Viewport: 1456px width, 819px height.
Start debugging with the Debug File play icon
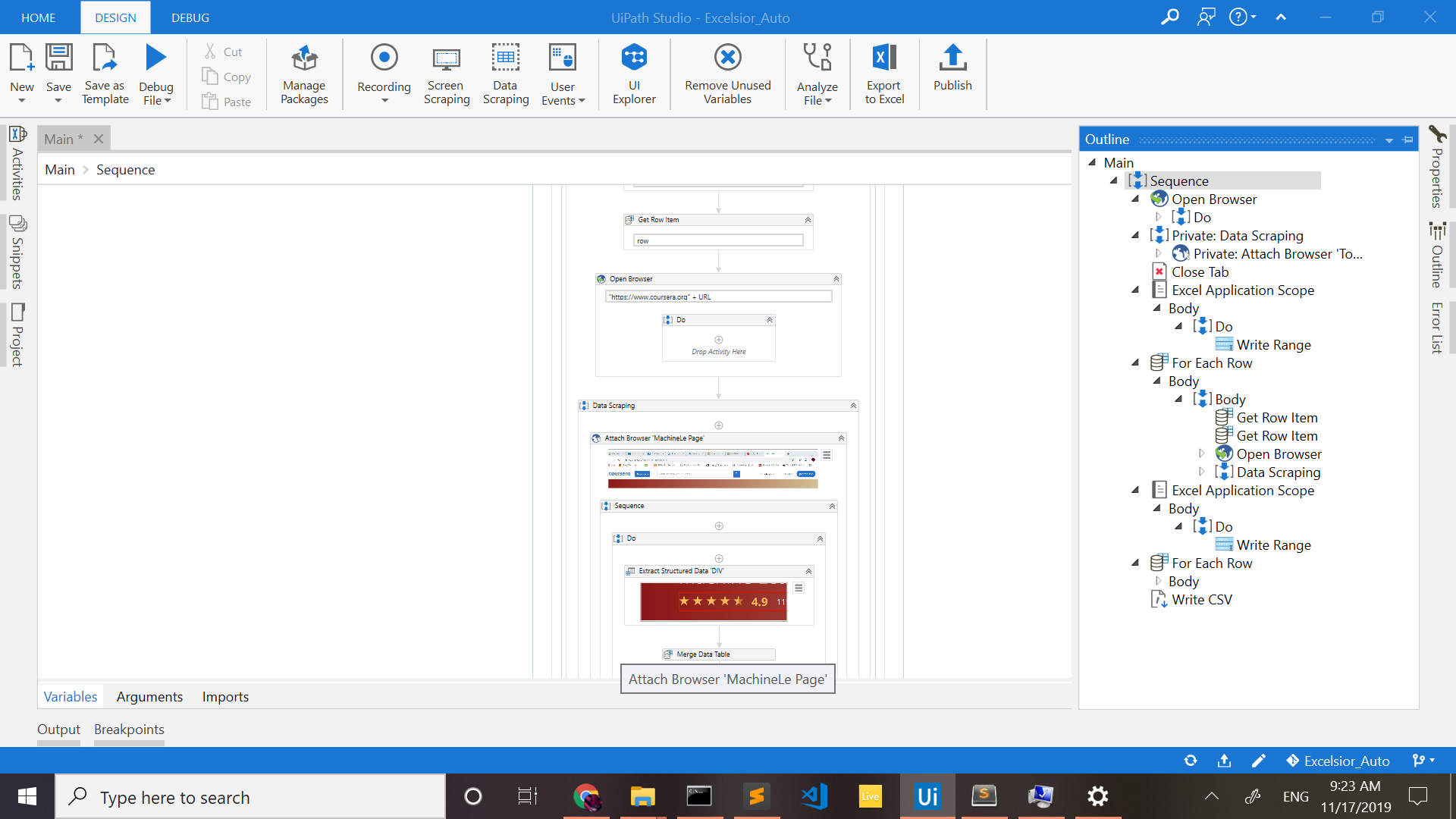coord(155,58)
